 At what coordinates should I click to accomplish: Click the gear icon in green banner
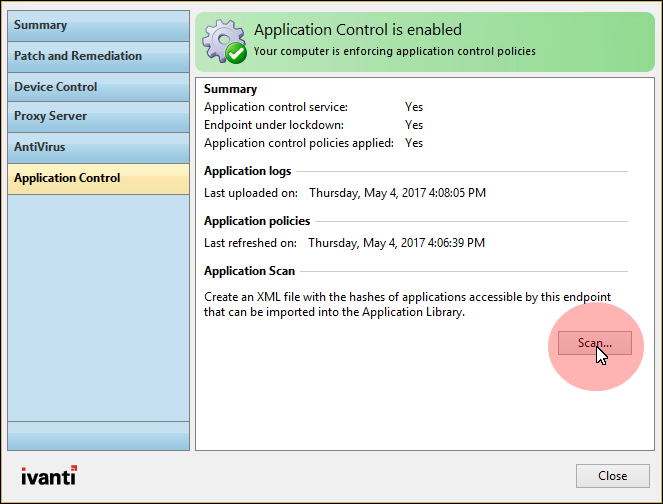(219, 37)
